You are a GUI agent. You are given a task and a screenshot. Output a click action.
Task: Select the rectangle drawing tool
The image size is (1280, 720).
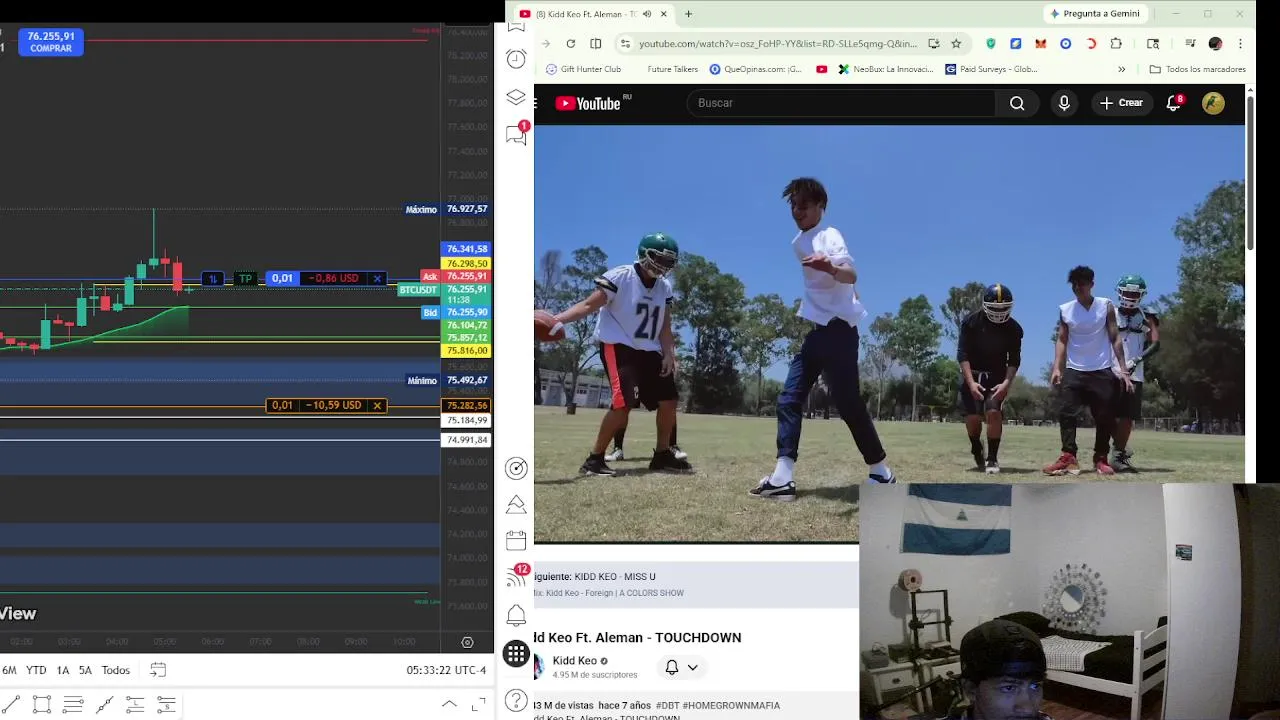tap(42, 705)
